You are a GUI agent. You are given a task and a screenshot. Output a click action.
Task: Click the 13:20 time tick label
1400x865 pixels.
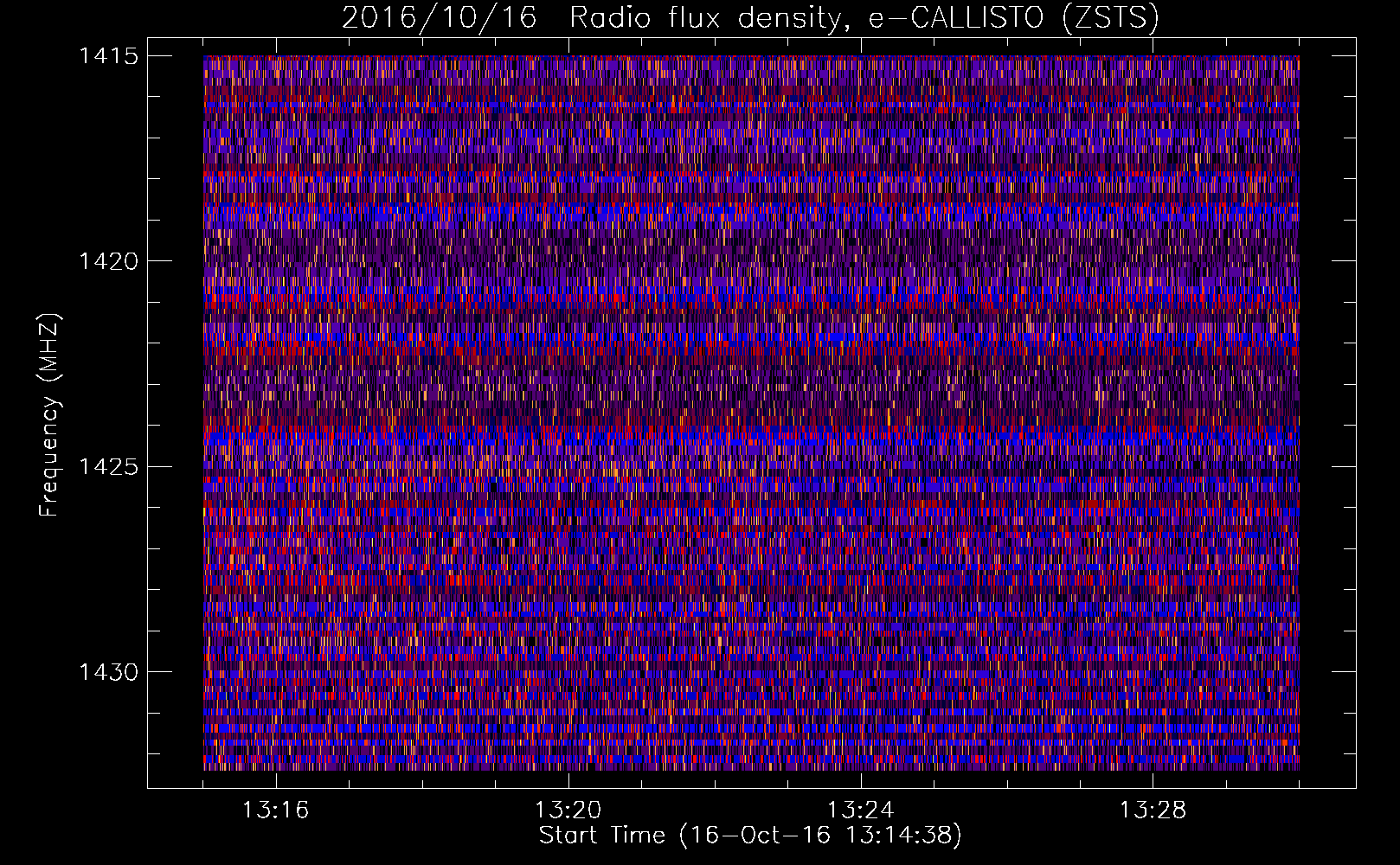click(x=568, y=811)
